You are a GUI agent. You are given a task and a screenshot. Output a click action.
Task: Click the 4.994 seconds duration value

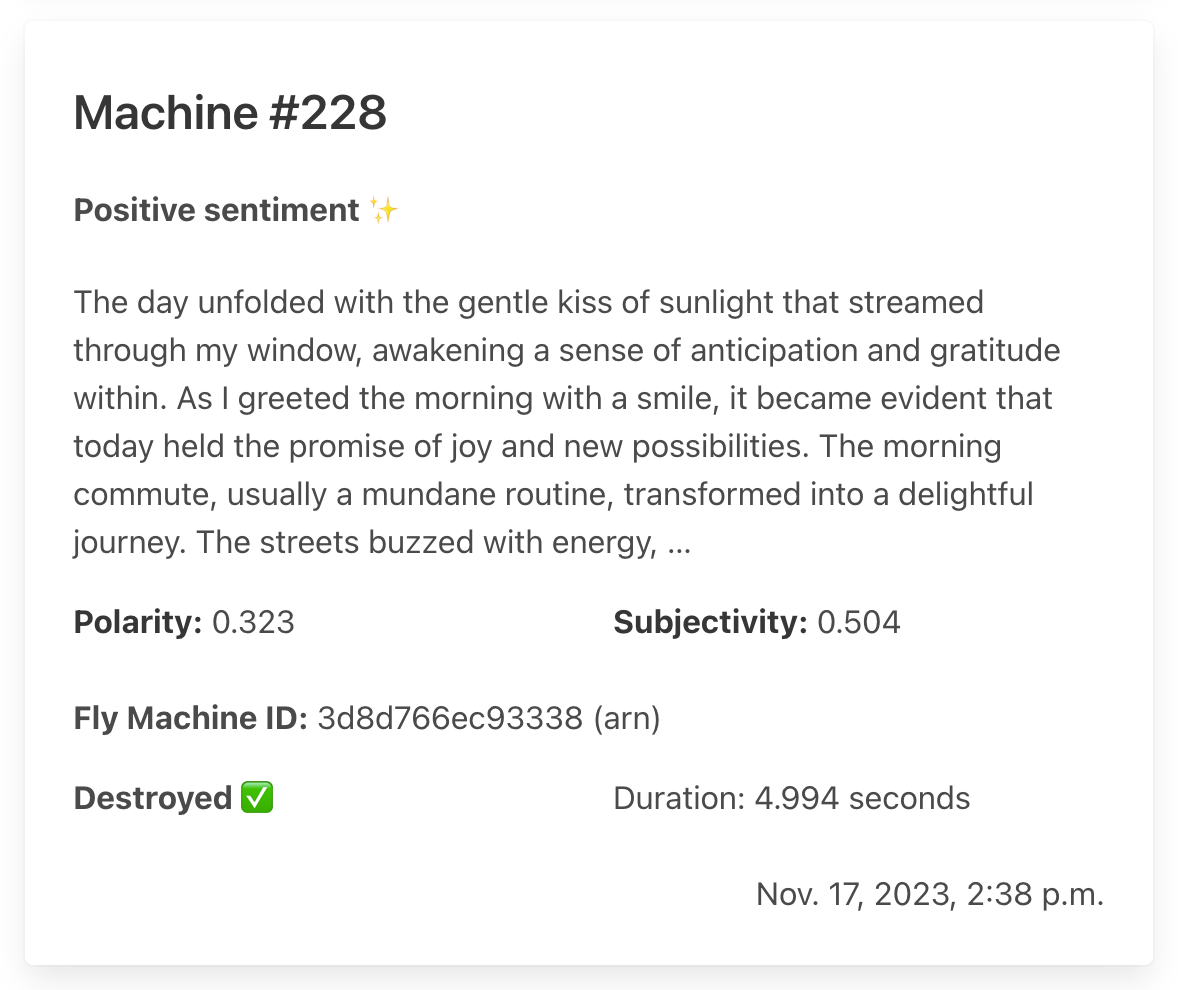pos(862,798)
